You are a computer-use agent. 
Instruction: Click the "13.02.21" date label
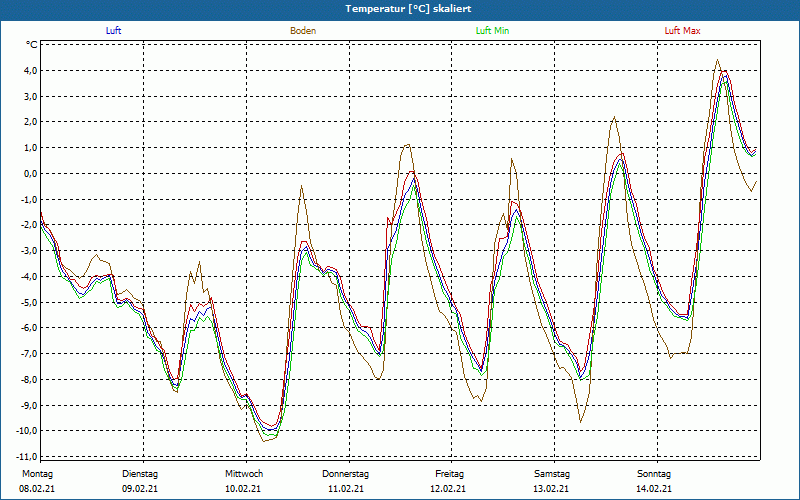click(552, 489)
